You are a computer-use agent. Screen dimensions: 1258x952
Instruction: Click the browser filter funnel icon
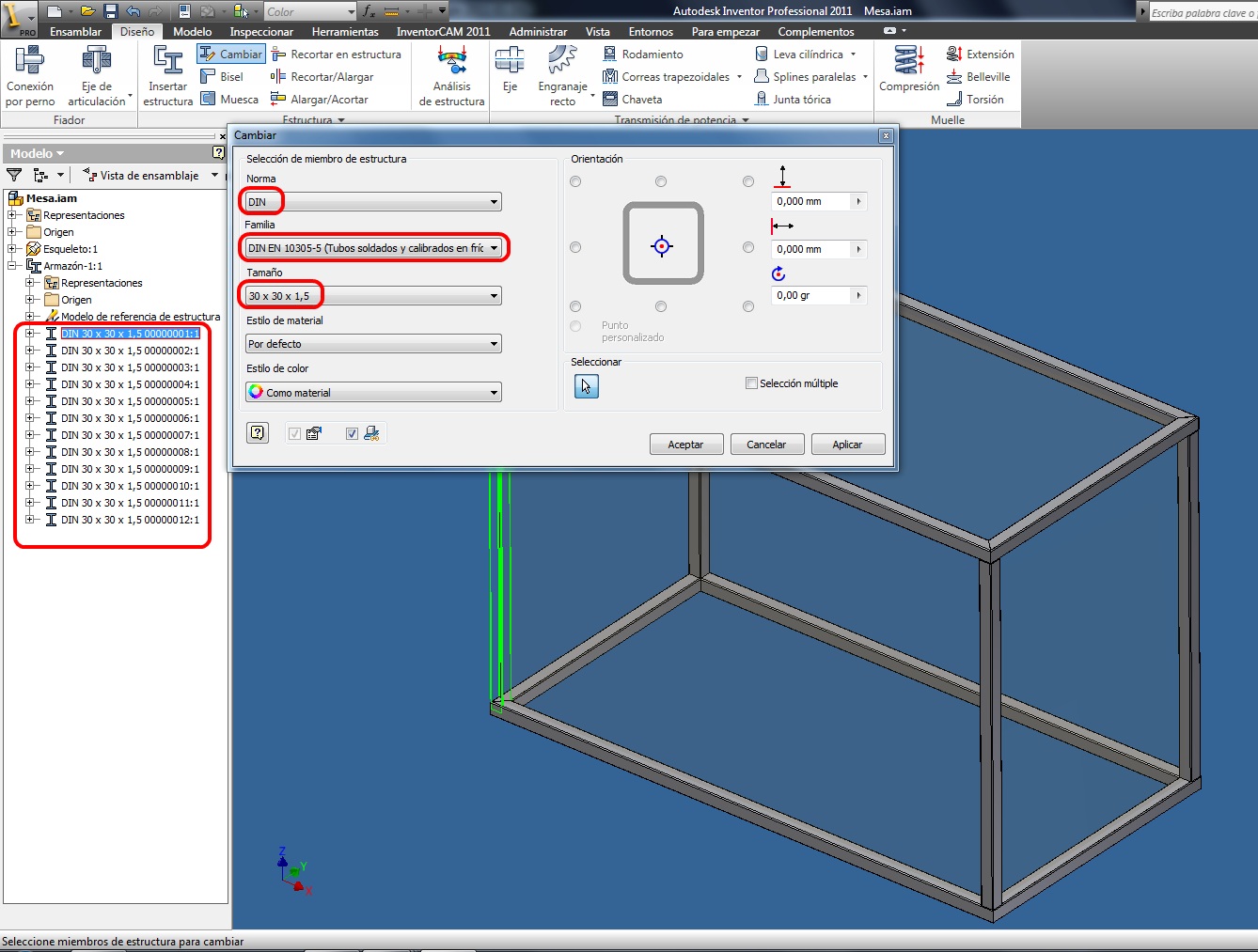click(x=14, y=175)
